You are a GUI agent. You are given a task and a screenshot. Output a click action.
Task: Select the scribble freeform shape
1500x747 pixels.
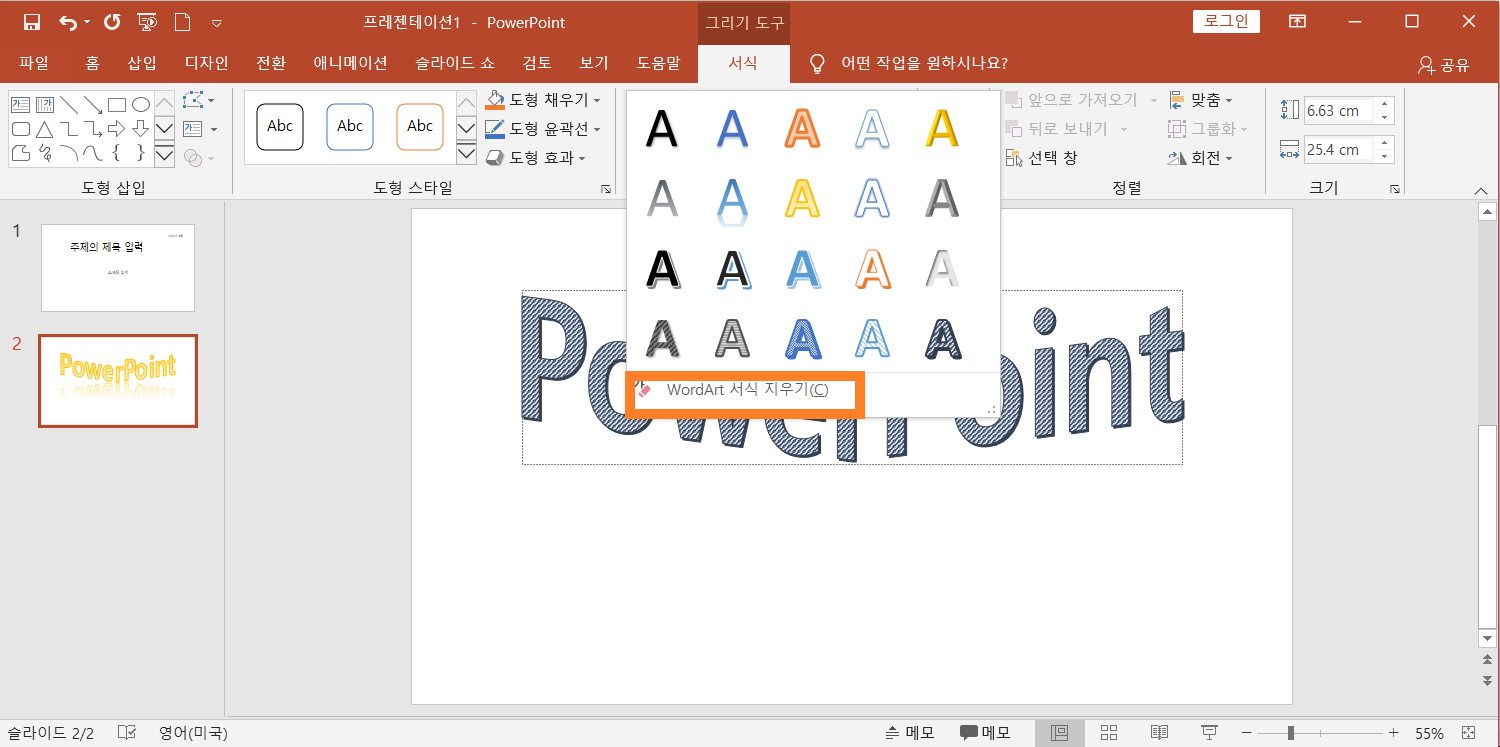pos(44,153)
